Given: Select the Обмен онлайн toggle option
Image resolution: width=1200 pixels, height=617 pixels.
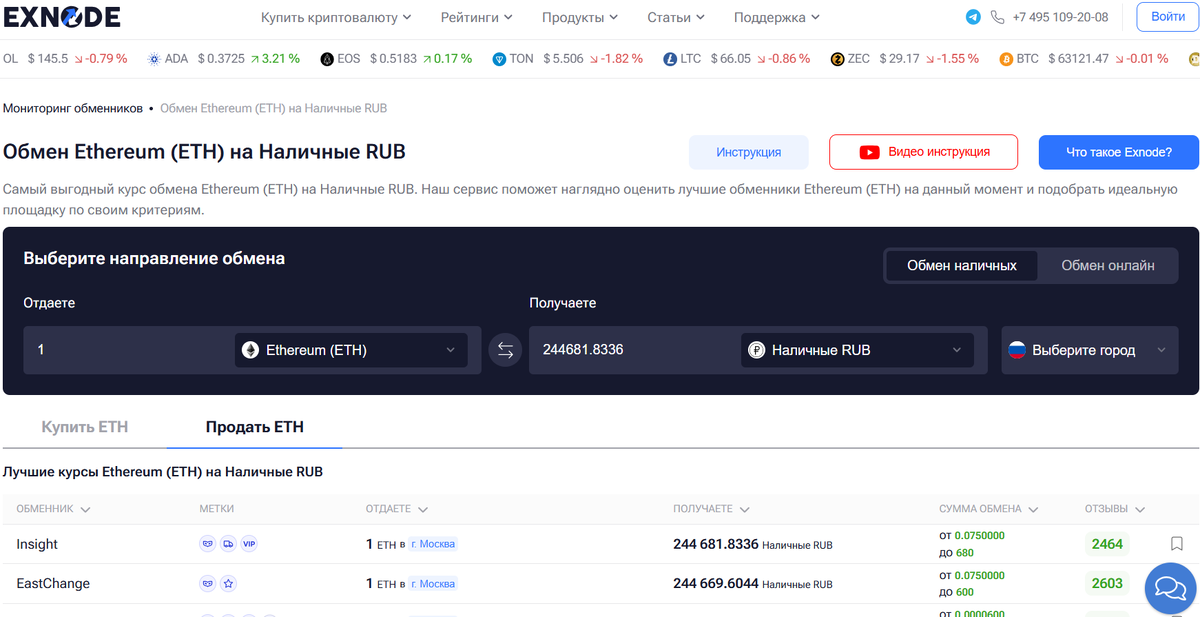Looking at the screenshot, I should click(1108, 265).
